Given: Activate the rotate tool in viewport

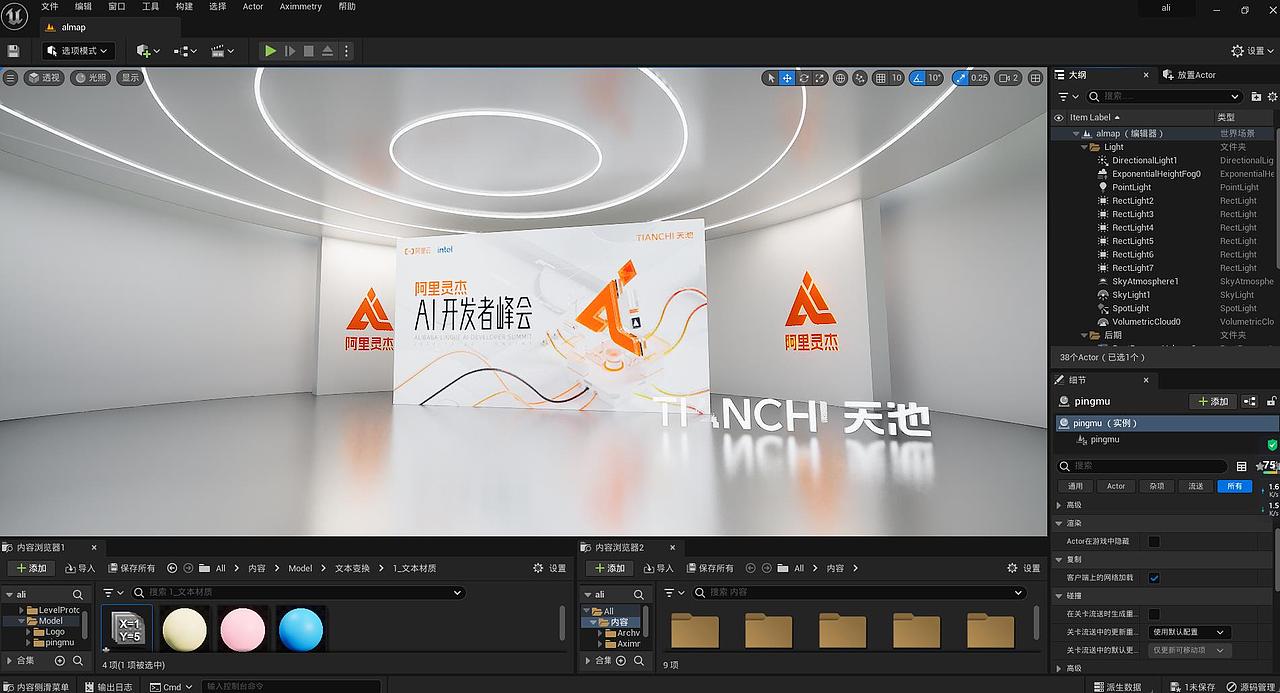Looking at the screenshot, I should coord(804,77).
